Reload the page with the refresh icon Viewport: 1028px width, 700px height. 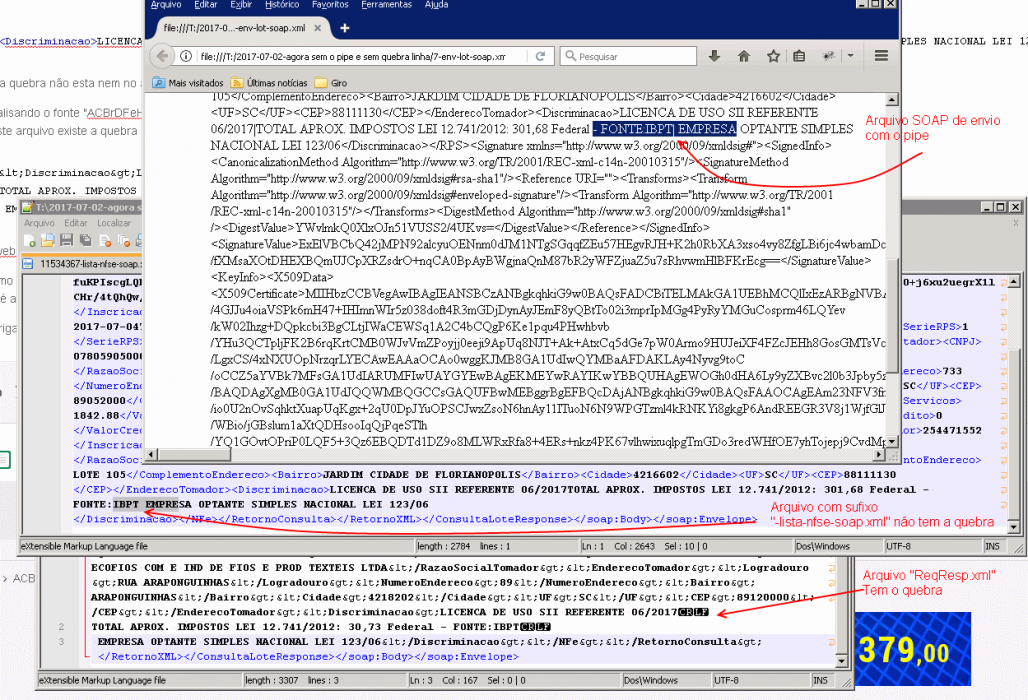coord(540,56)
